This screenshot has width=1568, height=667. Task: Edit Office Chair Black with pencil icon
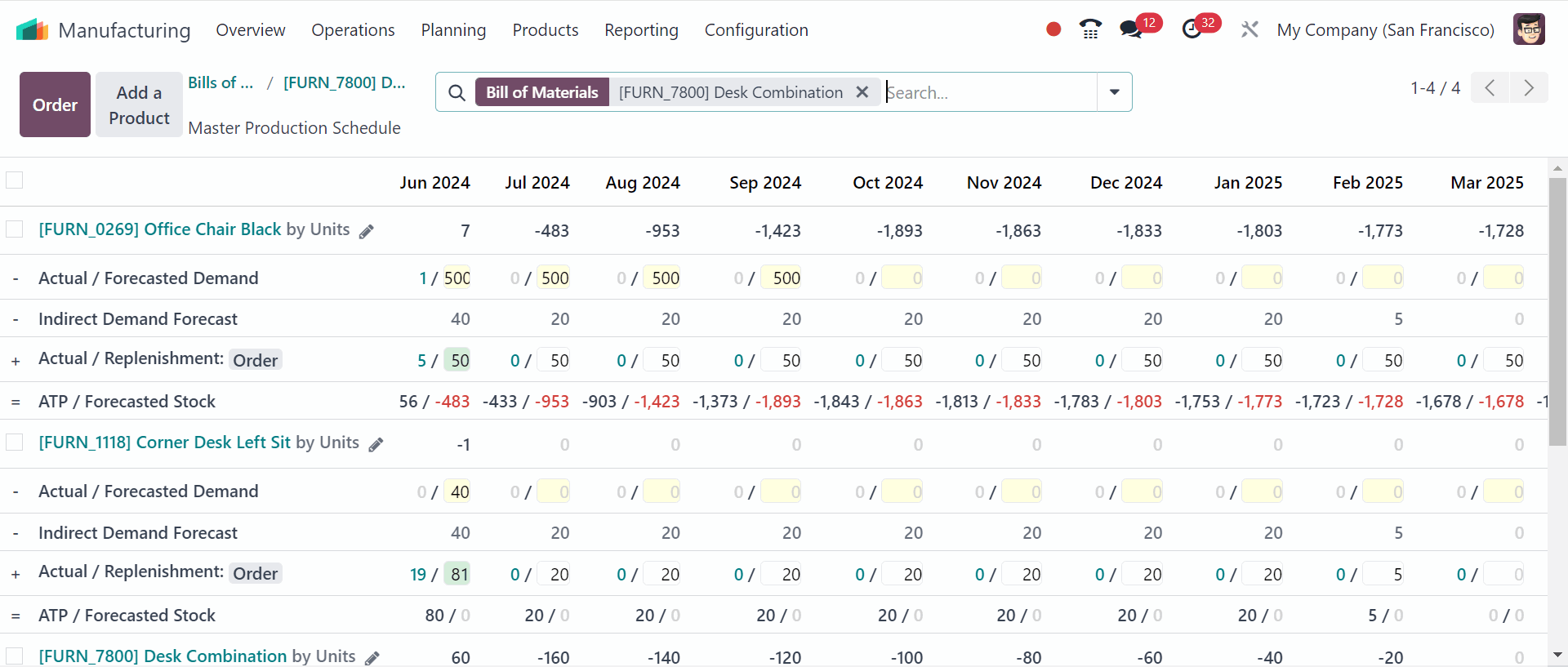[x=367, y=231]
